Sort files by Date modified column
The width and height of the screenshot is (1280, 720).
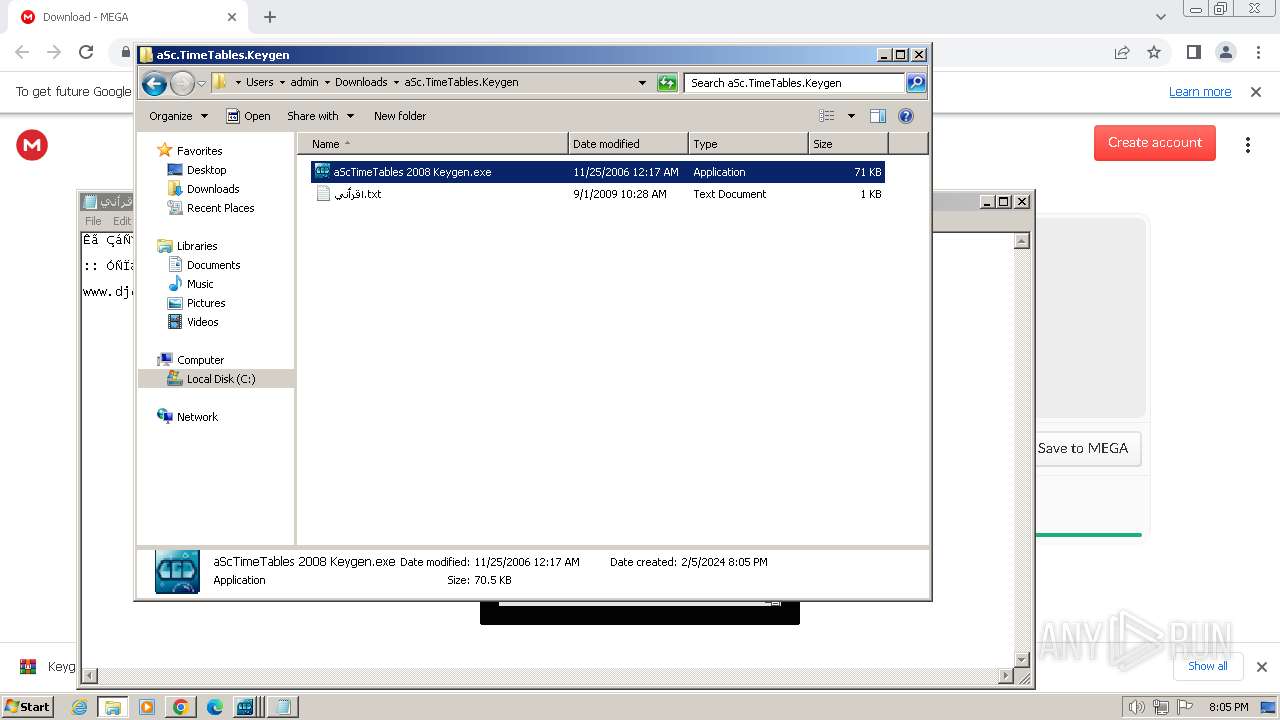628,144
